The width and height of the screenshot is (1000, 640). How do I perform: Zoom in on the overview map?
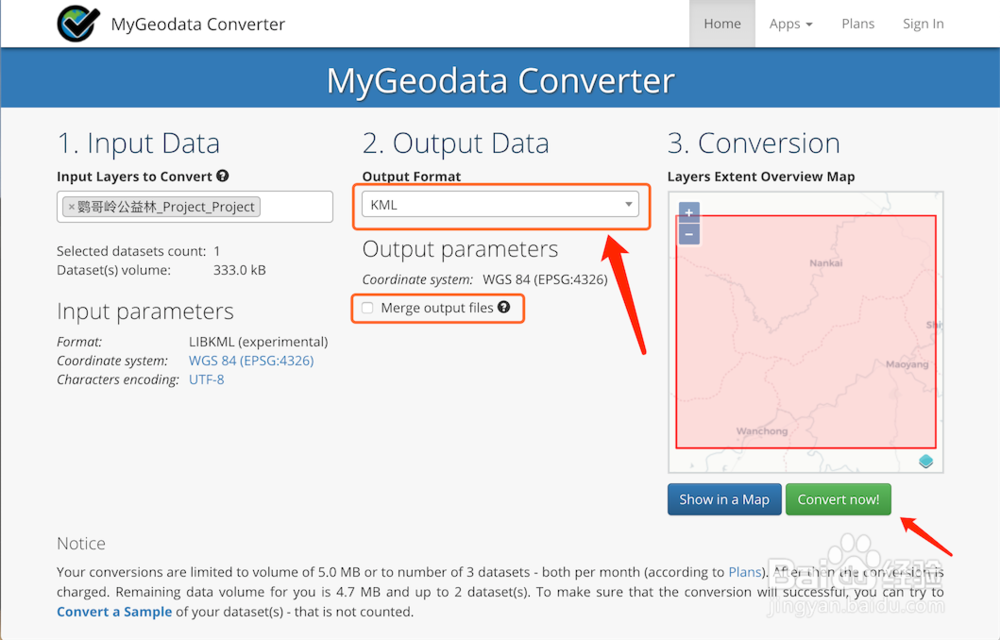pos(689,212)
